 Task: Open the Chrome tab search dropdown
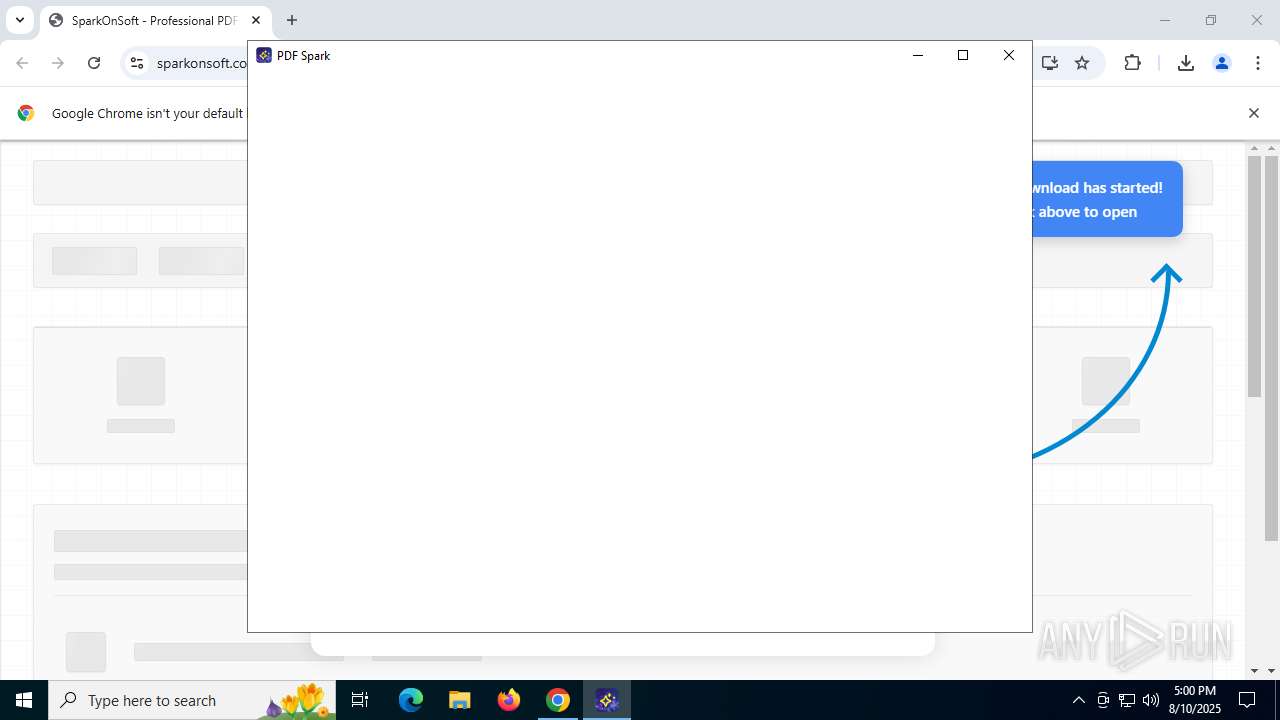(x=19, y=20)
